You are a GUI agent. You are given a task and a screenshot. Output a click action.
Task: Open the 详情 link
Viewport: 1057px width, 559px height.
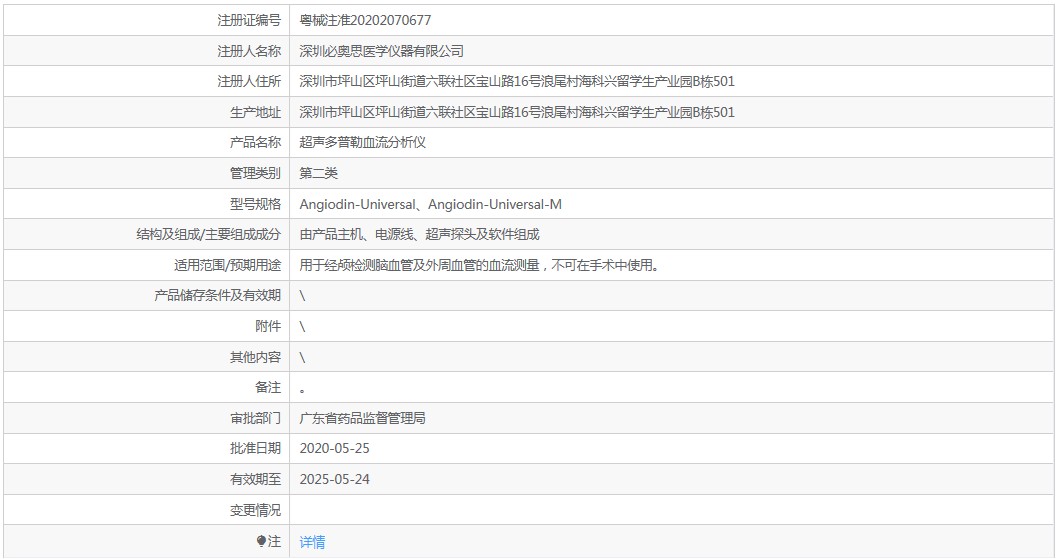click(312, 541)
